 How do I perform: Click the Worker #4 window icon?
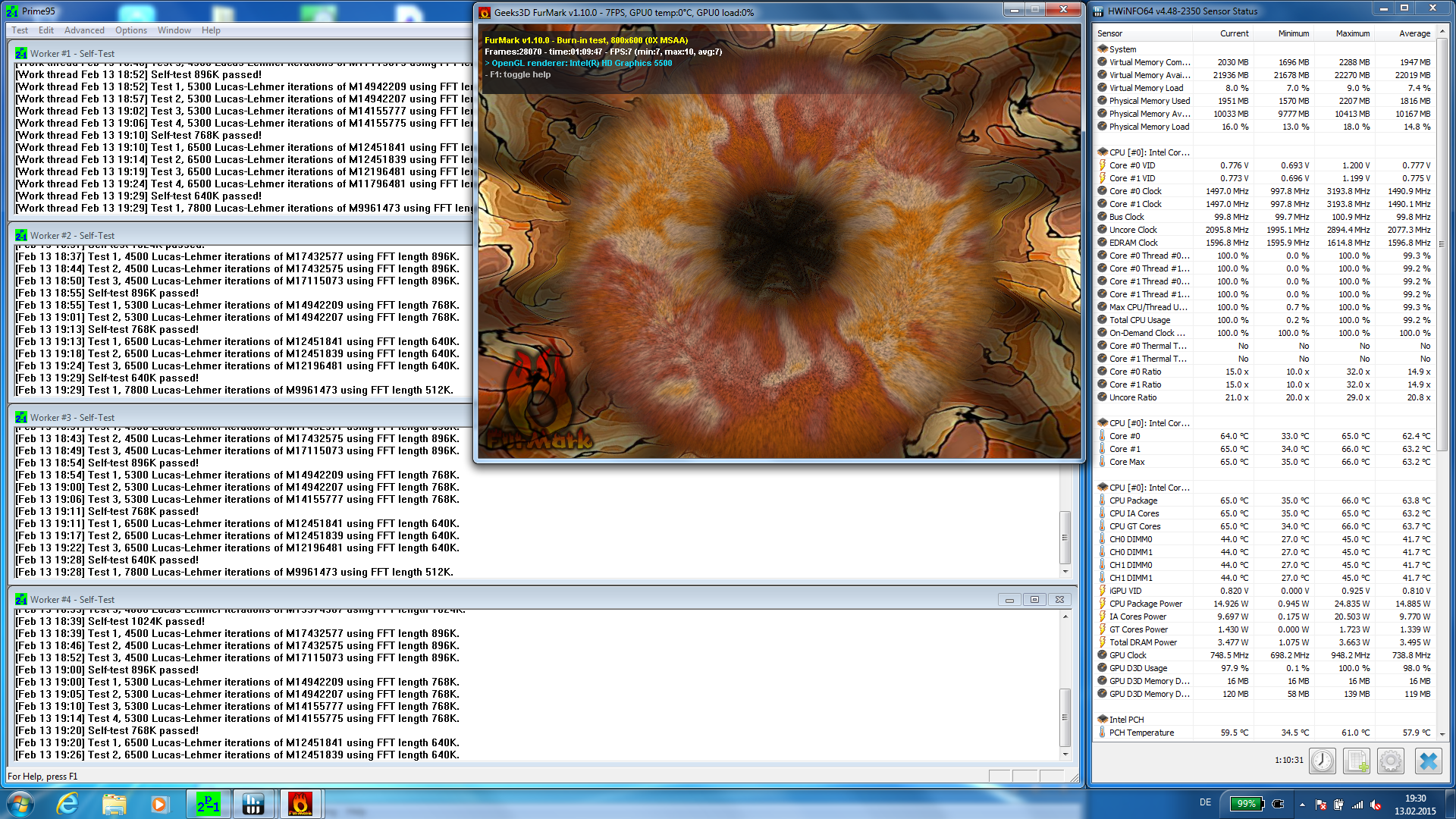pos(21,600)
